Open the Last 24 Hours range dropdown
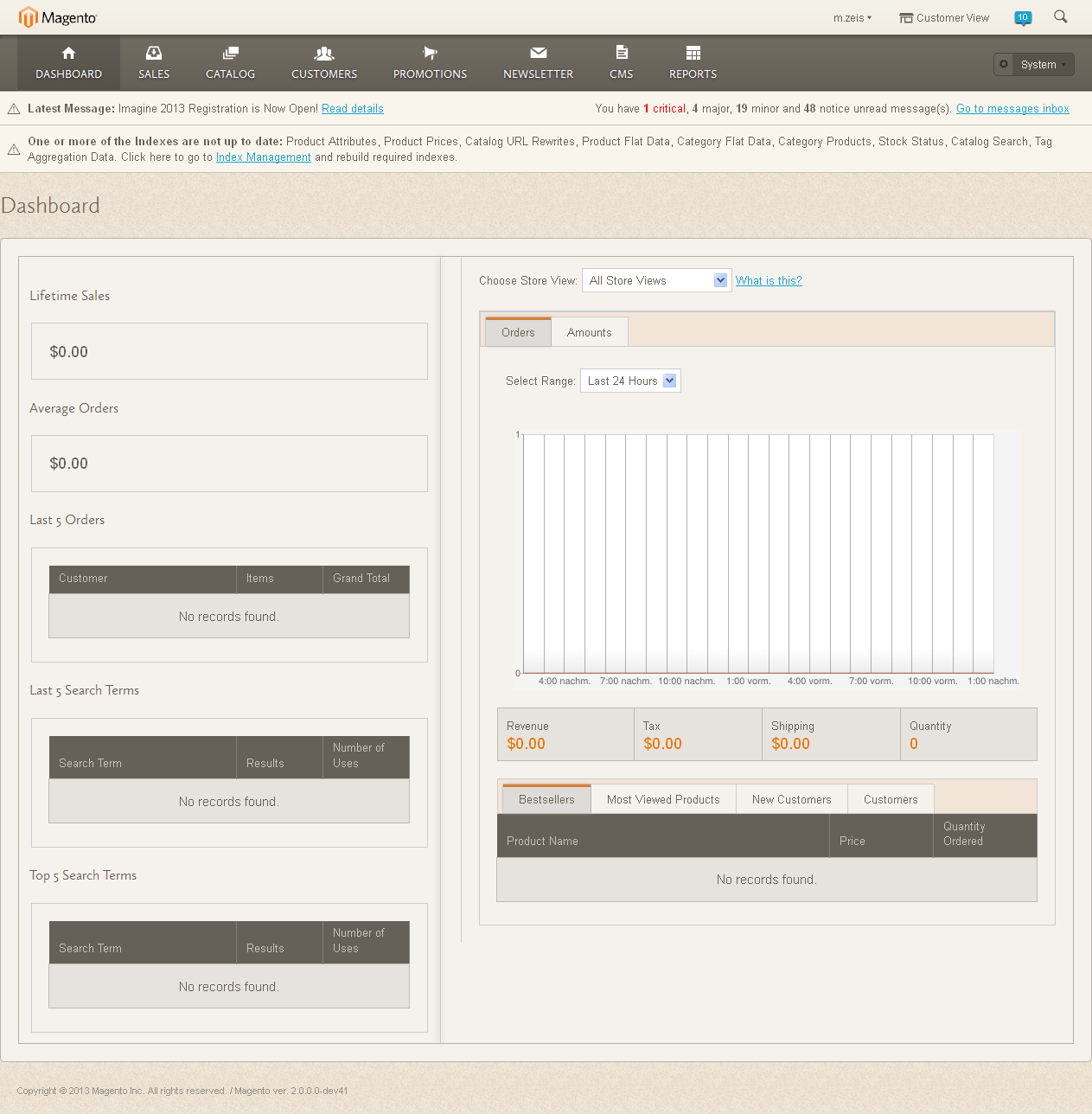The height and width of the screenshot is (1114, 1092). (630, 381)
